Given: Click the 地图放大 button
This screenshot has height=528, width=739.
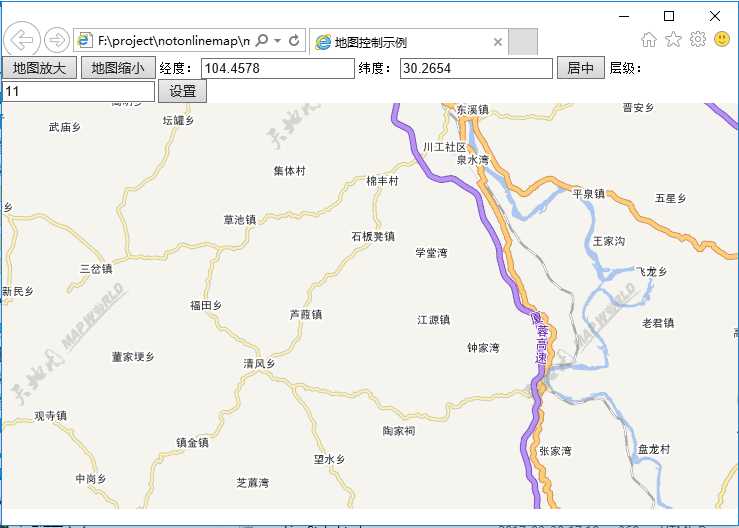Looking at the screenshot, I should [x=39, y=68].
